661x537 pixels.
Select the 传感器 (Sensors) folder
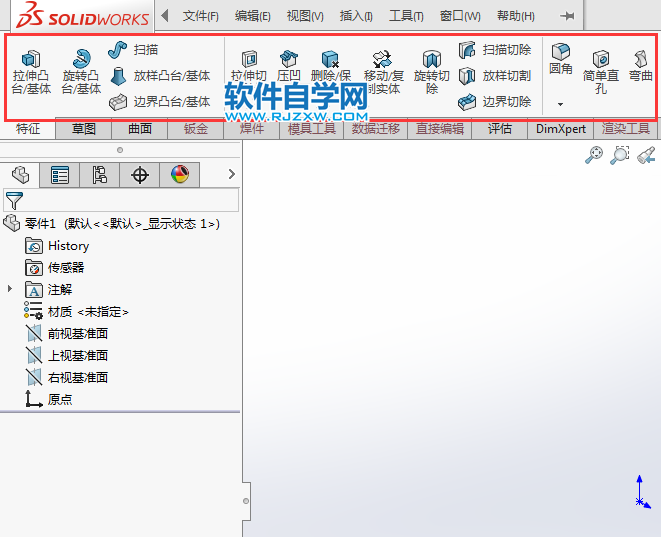pyautogui.click(x=55, y=268)
